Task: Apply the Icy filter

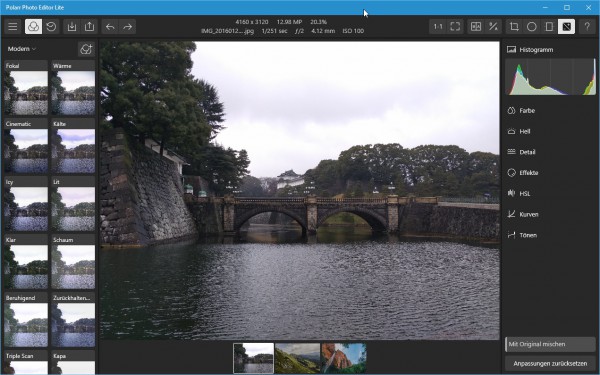Action: coord(26,204)
